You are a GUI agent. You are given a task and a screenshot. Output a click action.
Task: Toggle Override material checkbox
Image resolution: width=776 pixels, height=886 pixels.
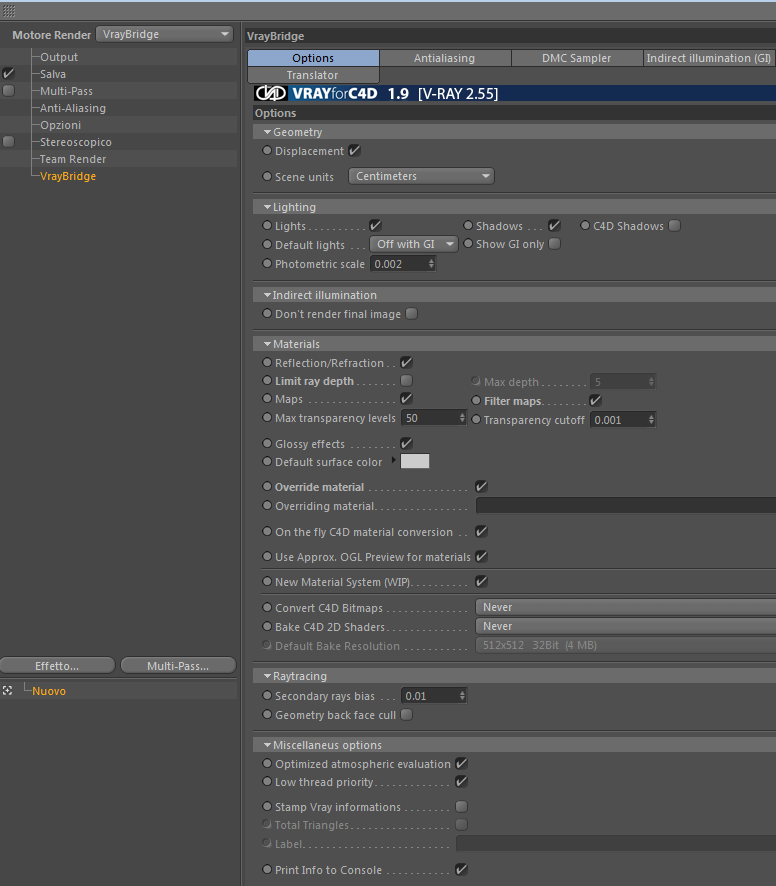[x=482, y=487]
